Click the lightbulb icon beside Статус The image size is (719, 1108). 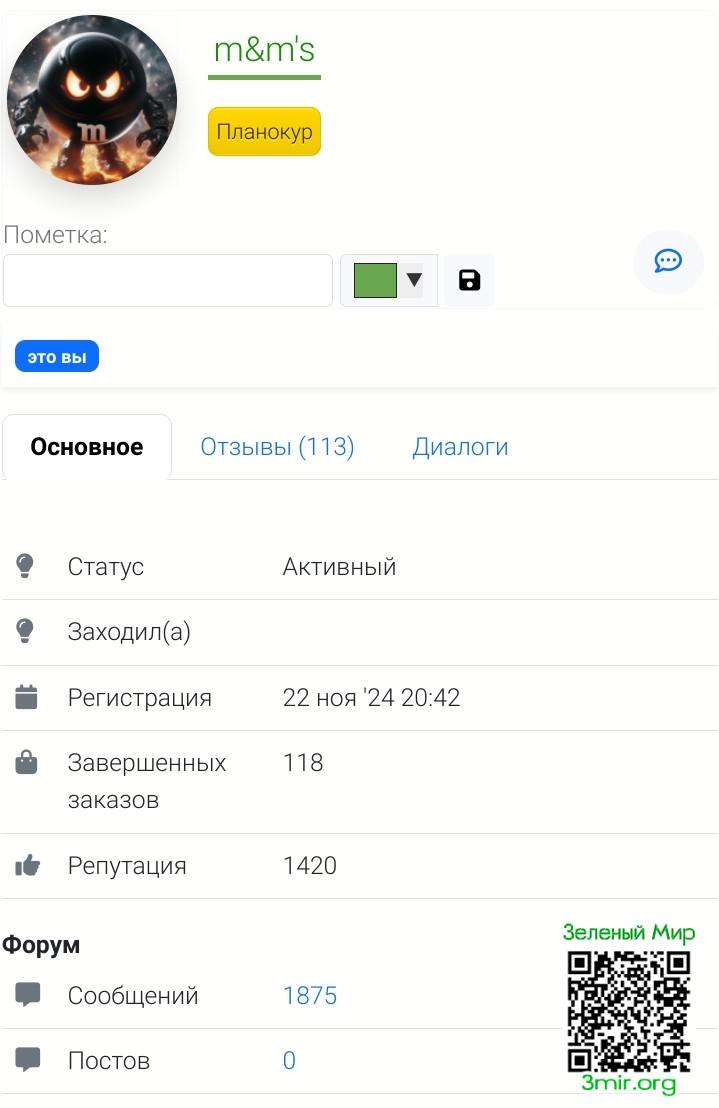(x=26, y=567)
